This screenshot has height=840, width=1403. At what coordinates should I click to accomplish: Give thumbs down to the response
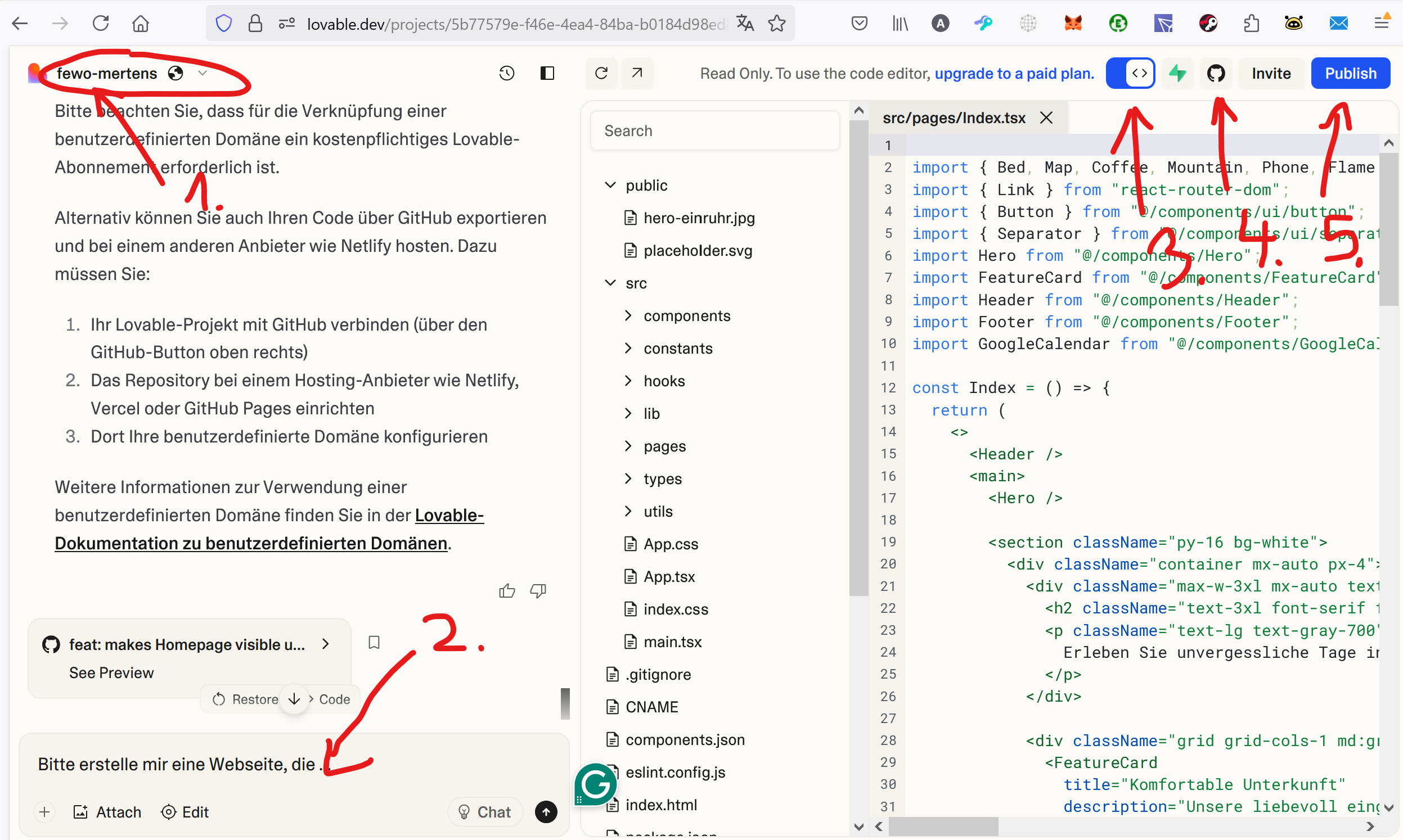pos(538,591)
